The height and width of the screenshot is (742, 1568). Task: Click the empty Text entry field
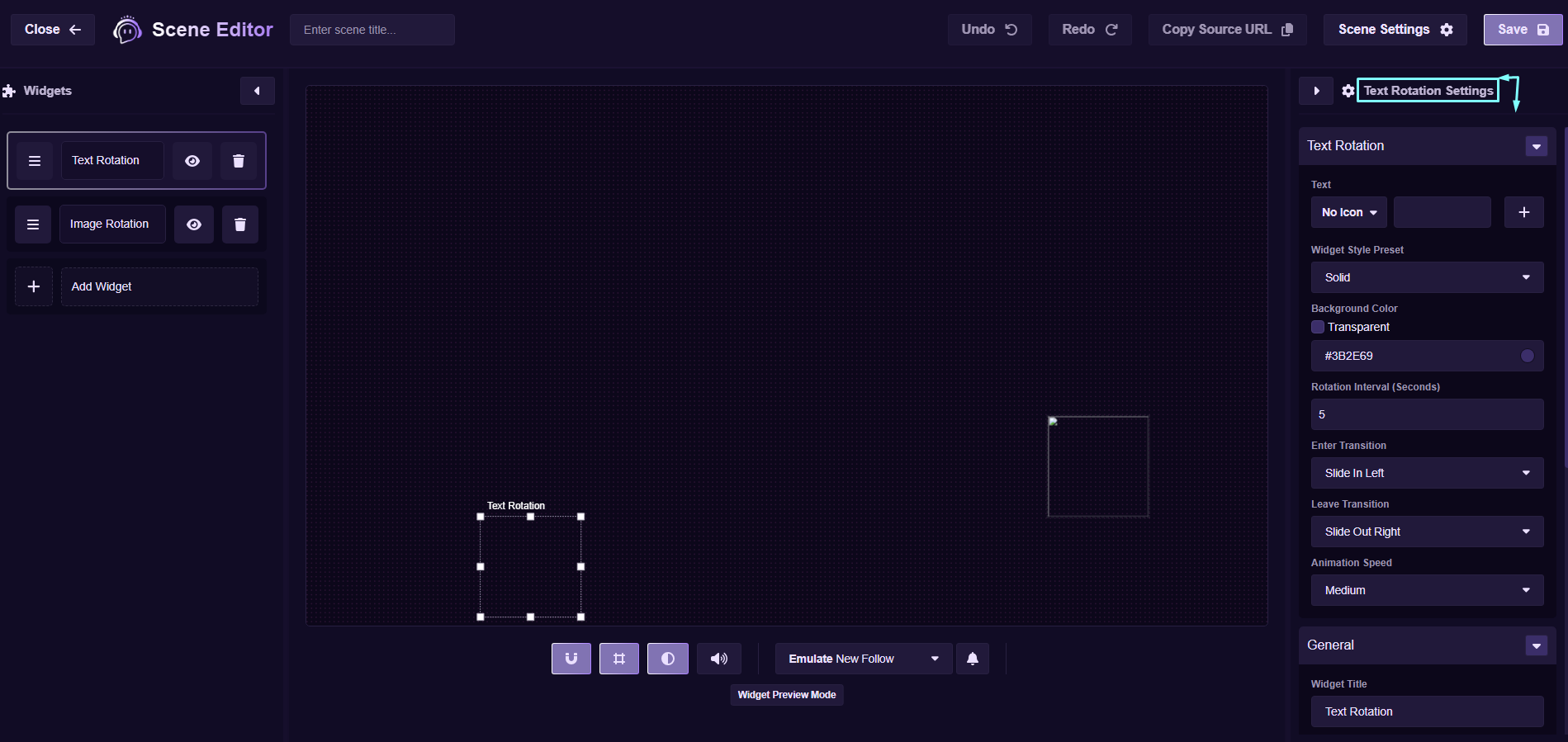pos(1442,212)
